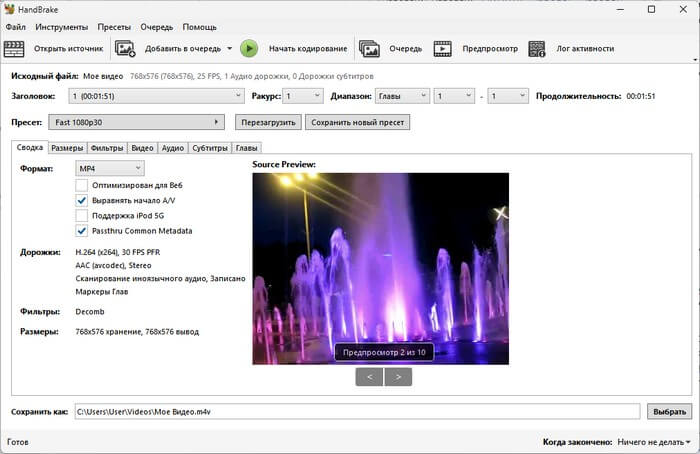Image resolution: width=700 pixels, height=454 pixels.
Task: Enable Поддержка iPod 5G checkbox
Action: (x=81, y=216)
